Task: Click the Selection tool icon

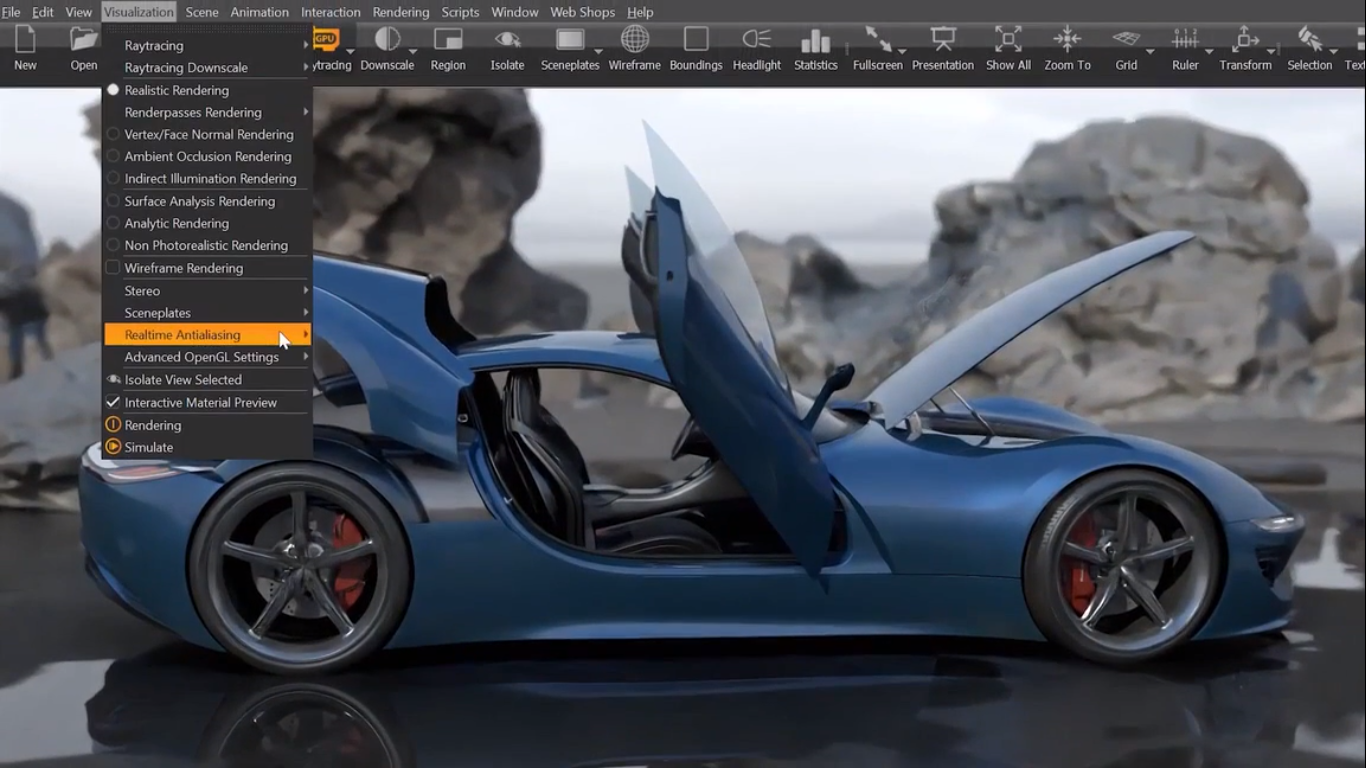Action: tap(1309, 40)
